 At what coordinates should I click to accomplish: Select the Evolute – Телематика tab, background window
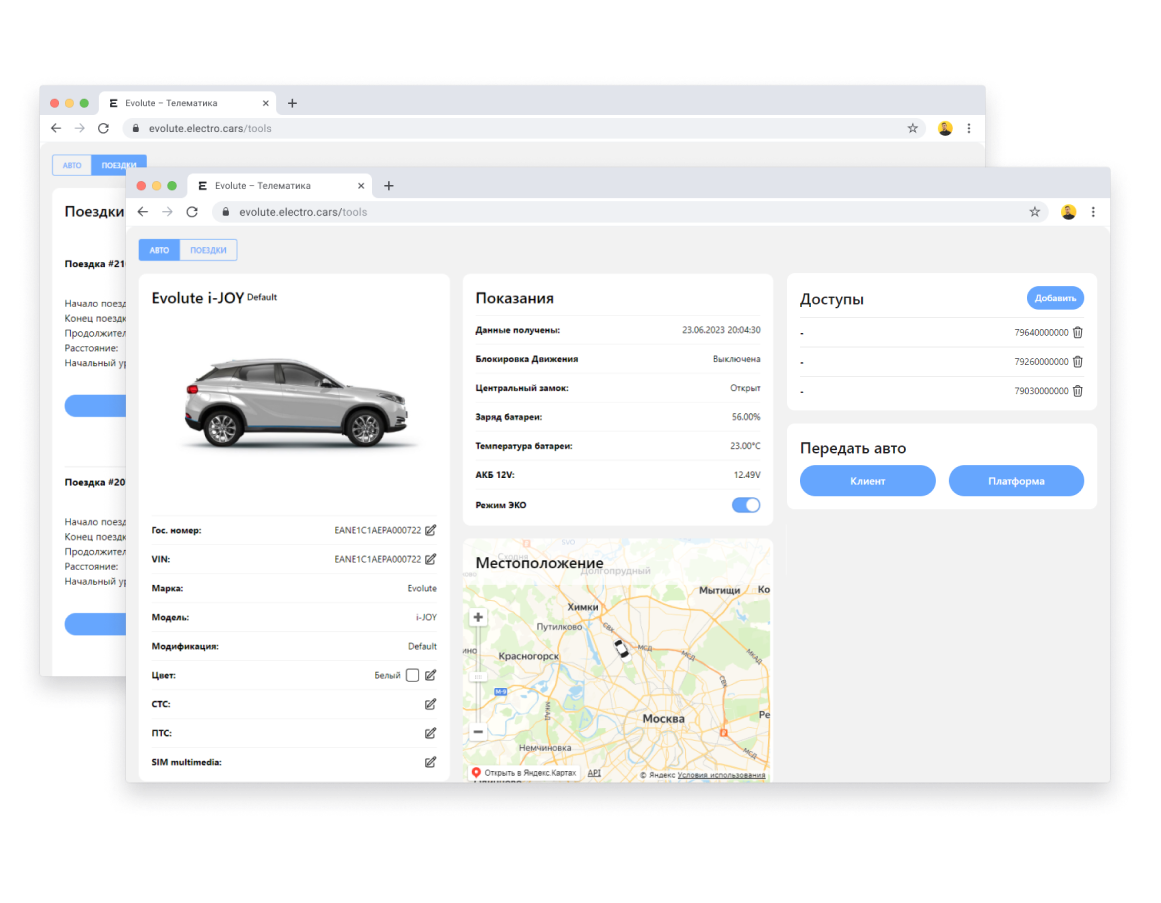pyautogui.click(x=188, y=103)
